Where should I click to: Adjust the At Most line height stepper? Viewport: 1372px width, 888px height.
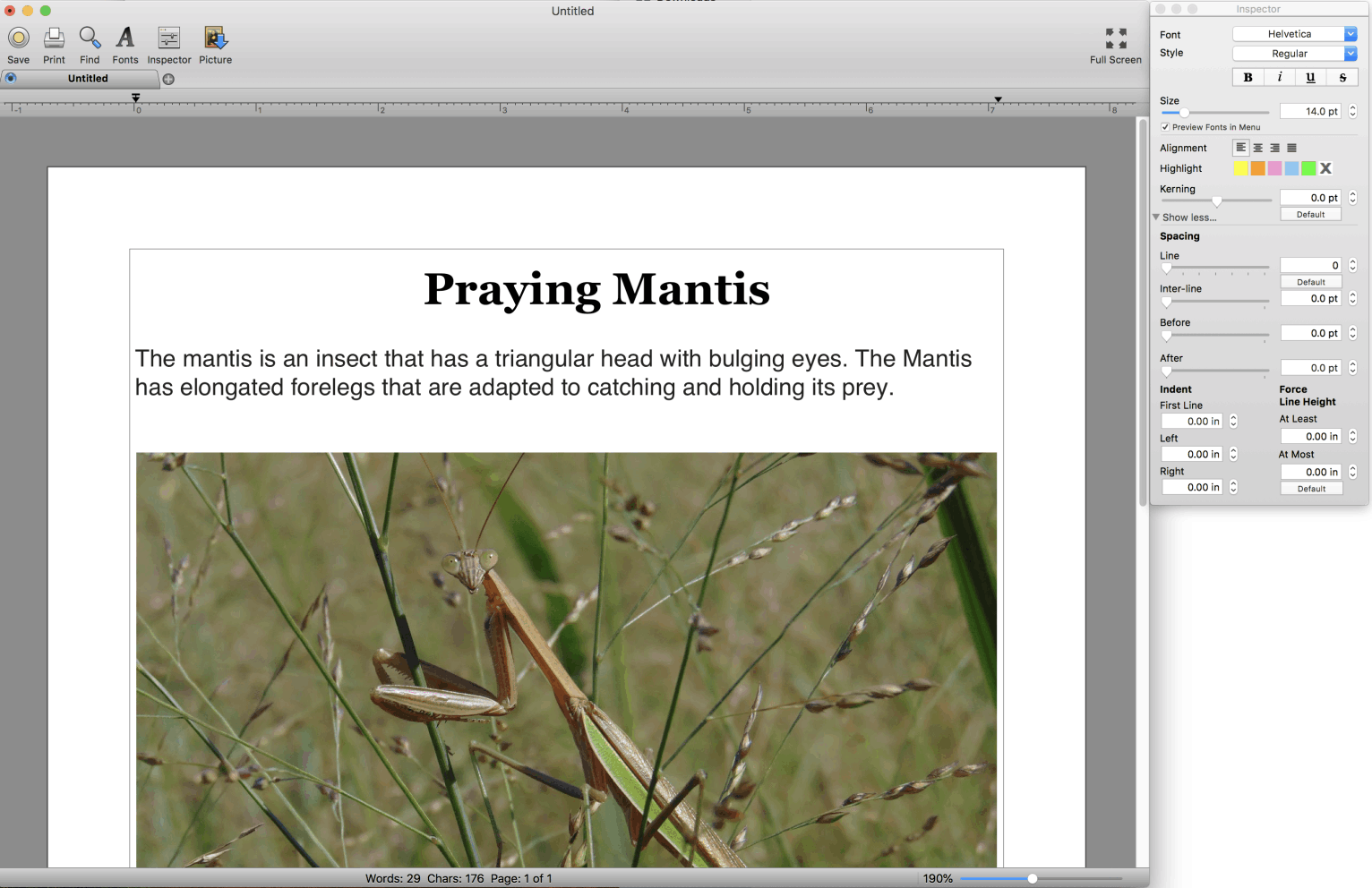pyautogui.click(x=1352, y=472)
